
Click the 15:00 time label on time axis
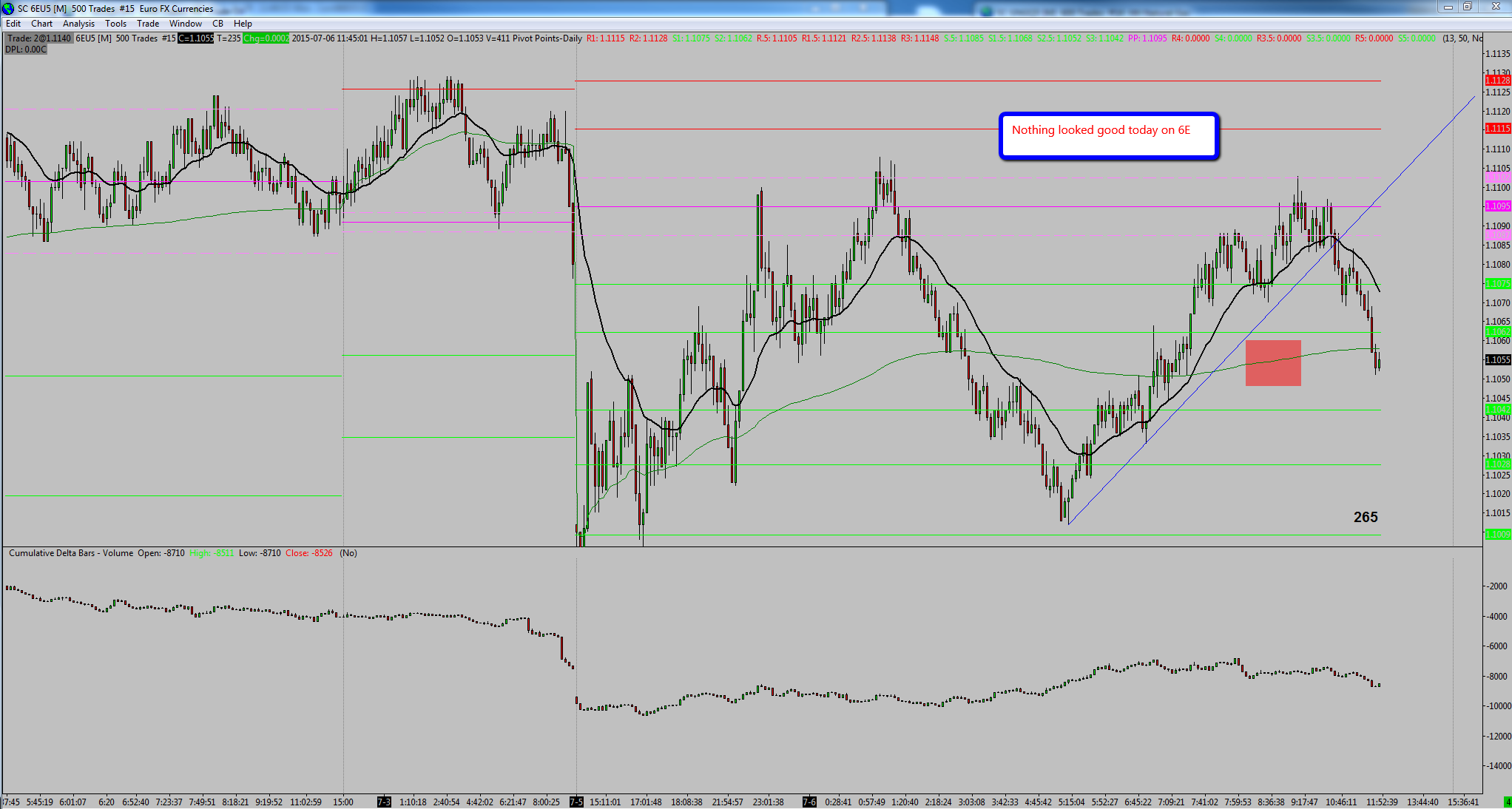click(x=342, y=802)
